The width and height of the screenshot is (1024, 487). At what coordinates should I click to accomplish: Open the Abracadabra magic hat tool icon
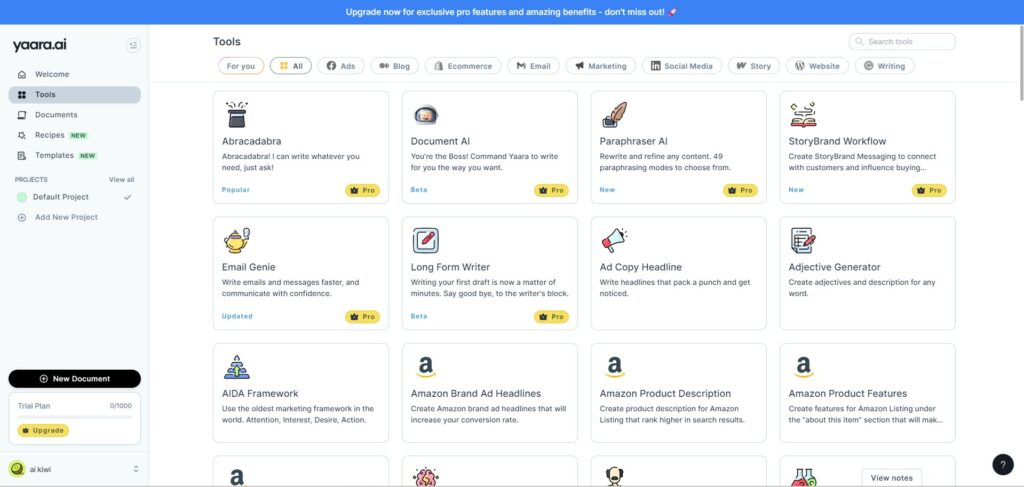point(236,114)
